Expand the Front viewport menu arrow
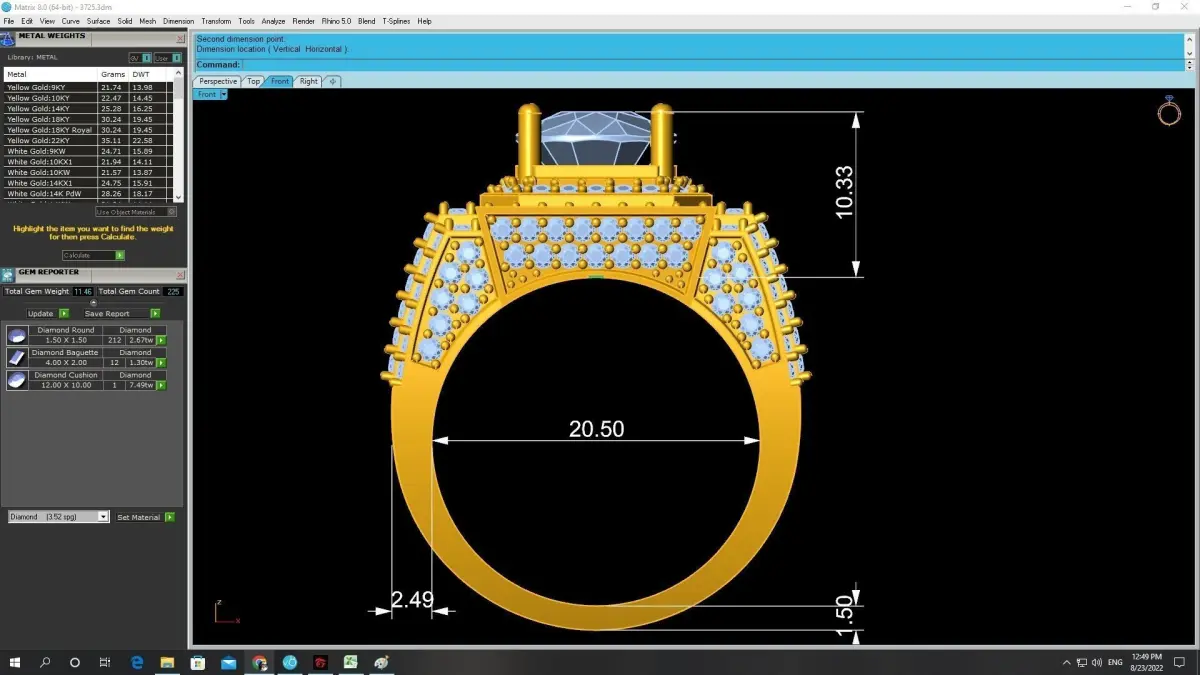1200x675 pixels. click(x=224, y=94)
